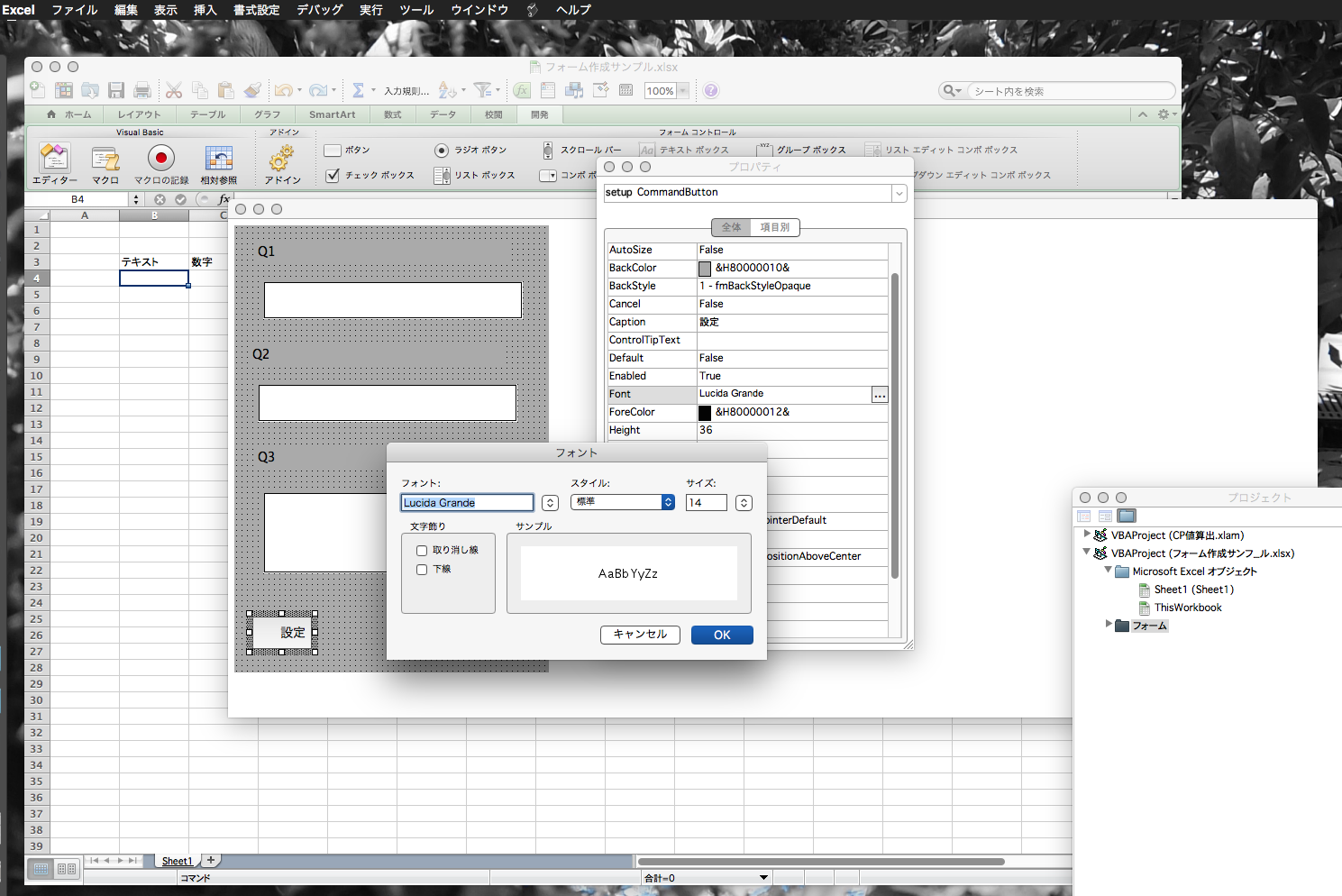Click the キャンセル button

click(640, 635)
